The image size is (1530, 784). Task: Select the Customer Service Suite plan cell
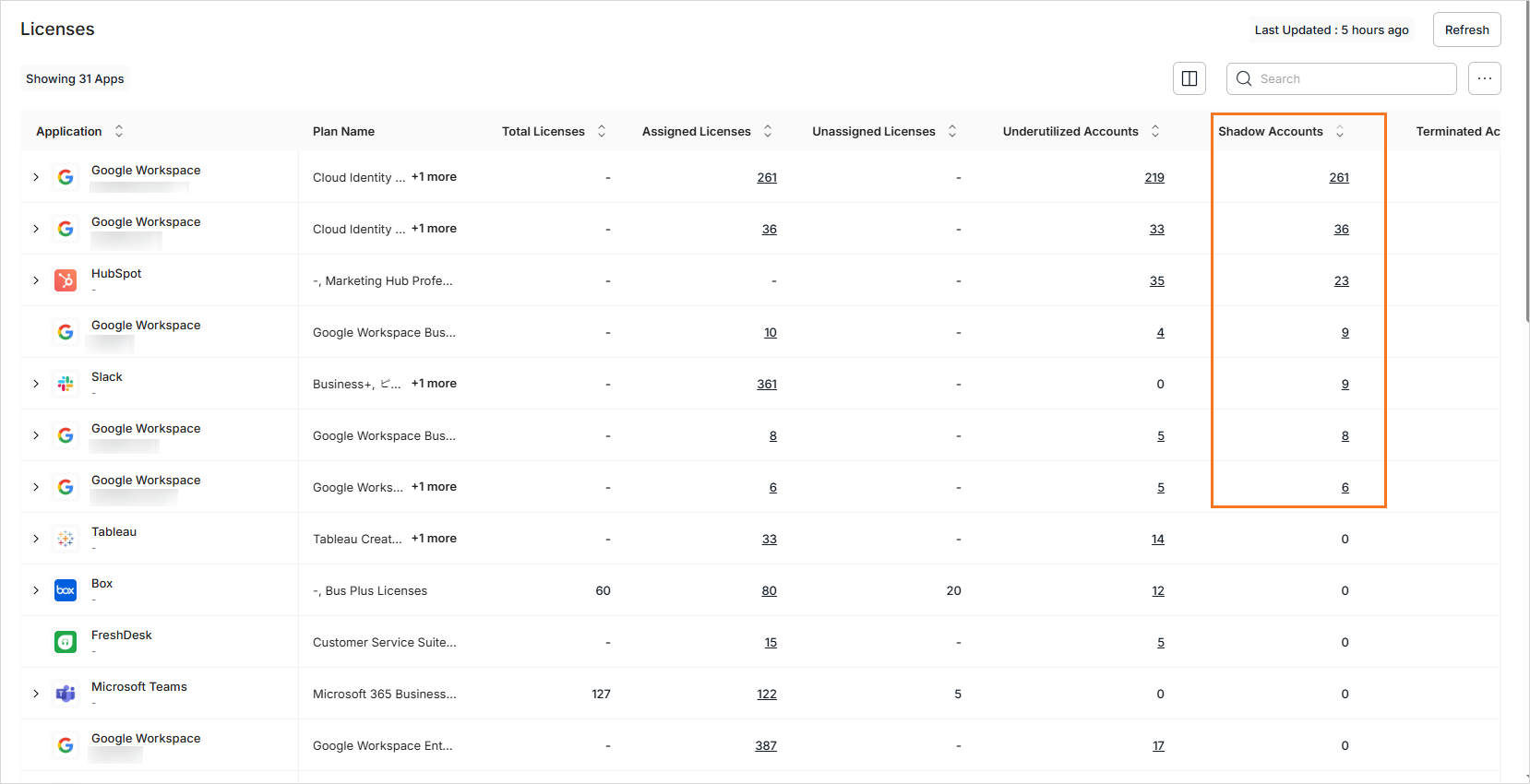pos(384,642)
